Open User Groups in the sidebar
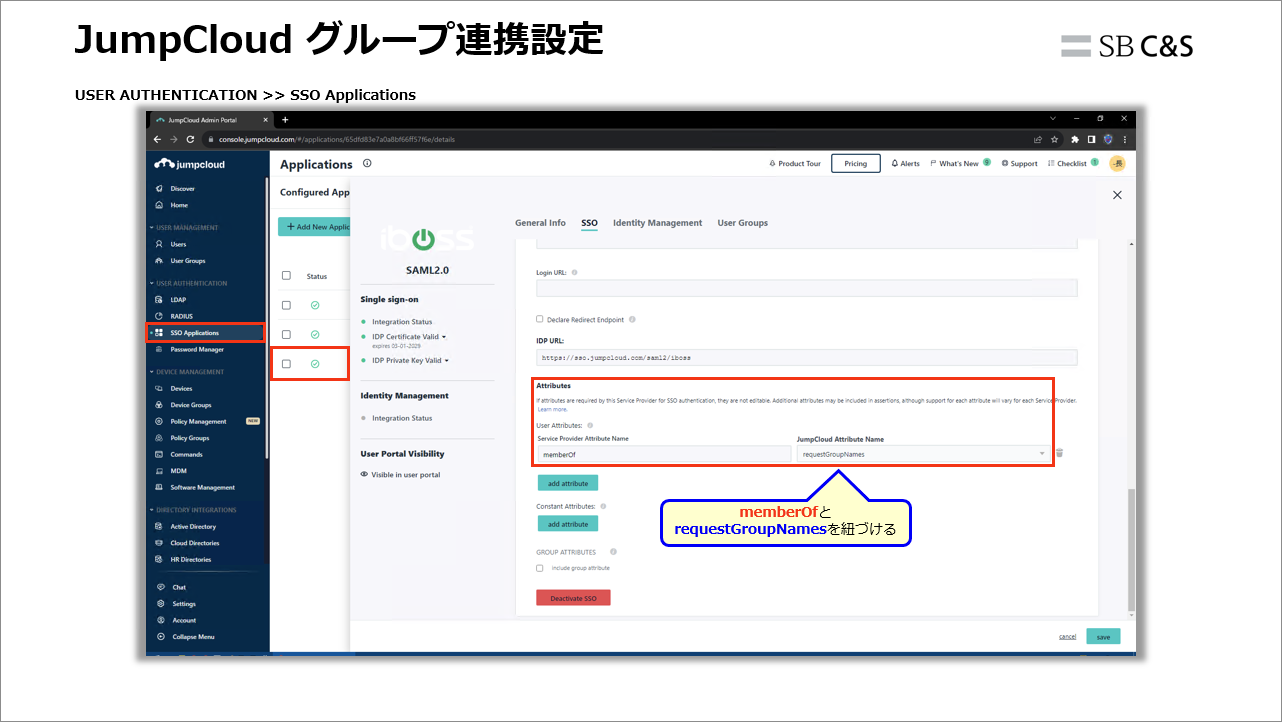1282x722 pixels. 187,261
